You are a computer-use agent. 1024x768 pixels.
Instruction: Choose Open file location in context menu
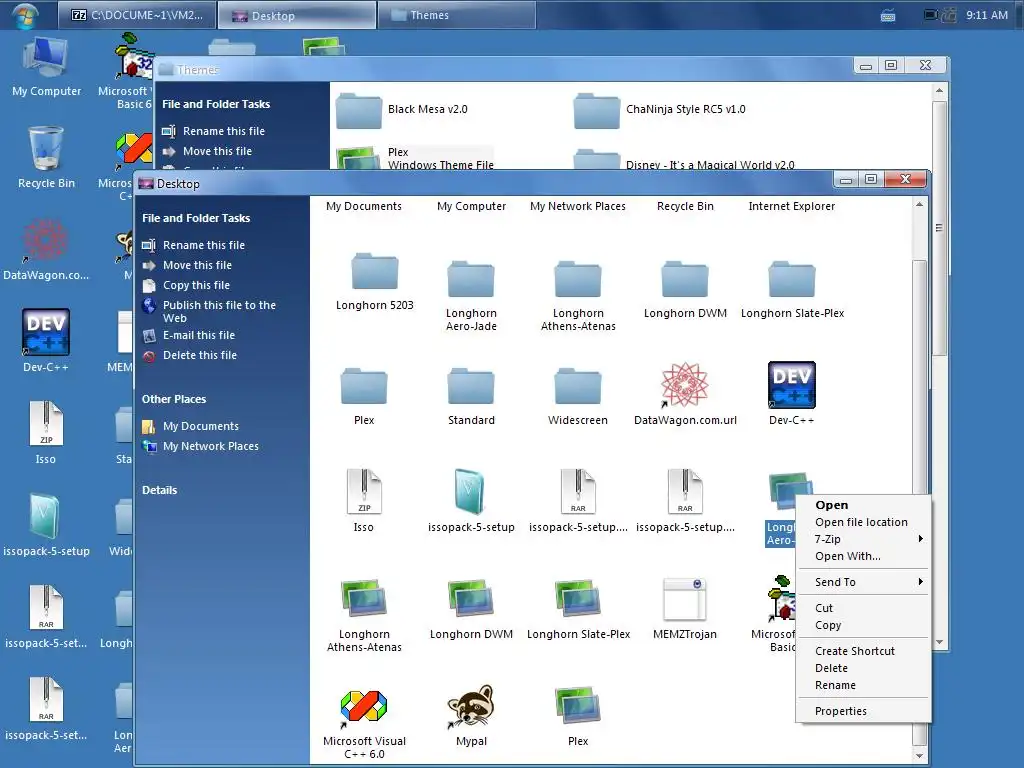[x=863, y=522]
